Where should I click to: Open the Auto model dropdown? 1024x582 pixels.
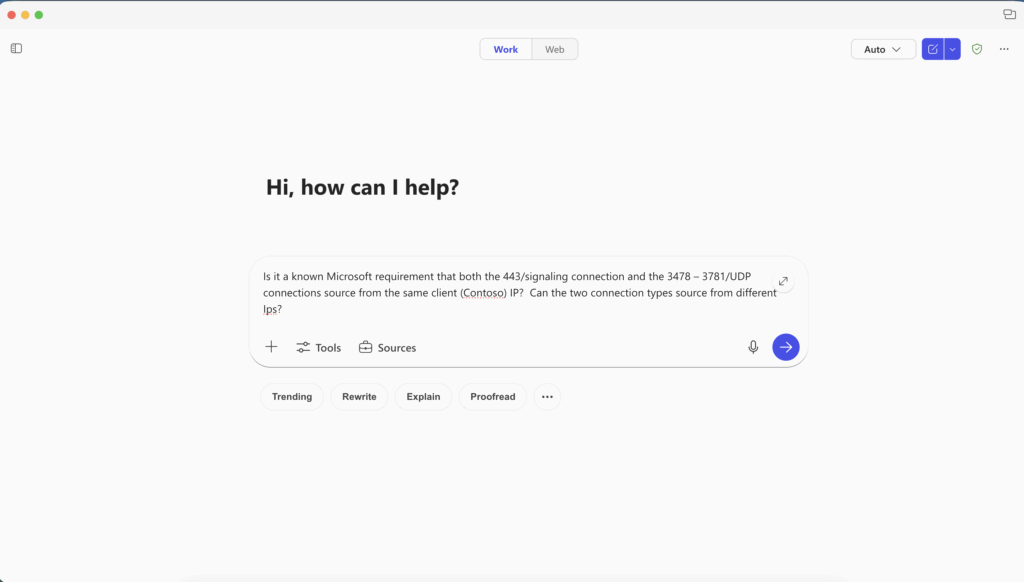(883, 49)
